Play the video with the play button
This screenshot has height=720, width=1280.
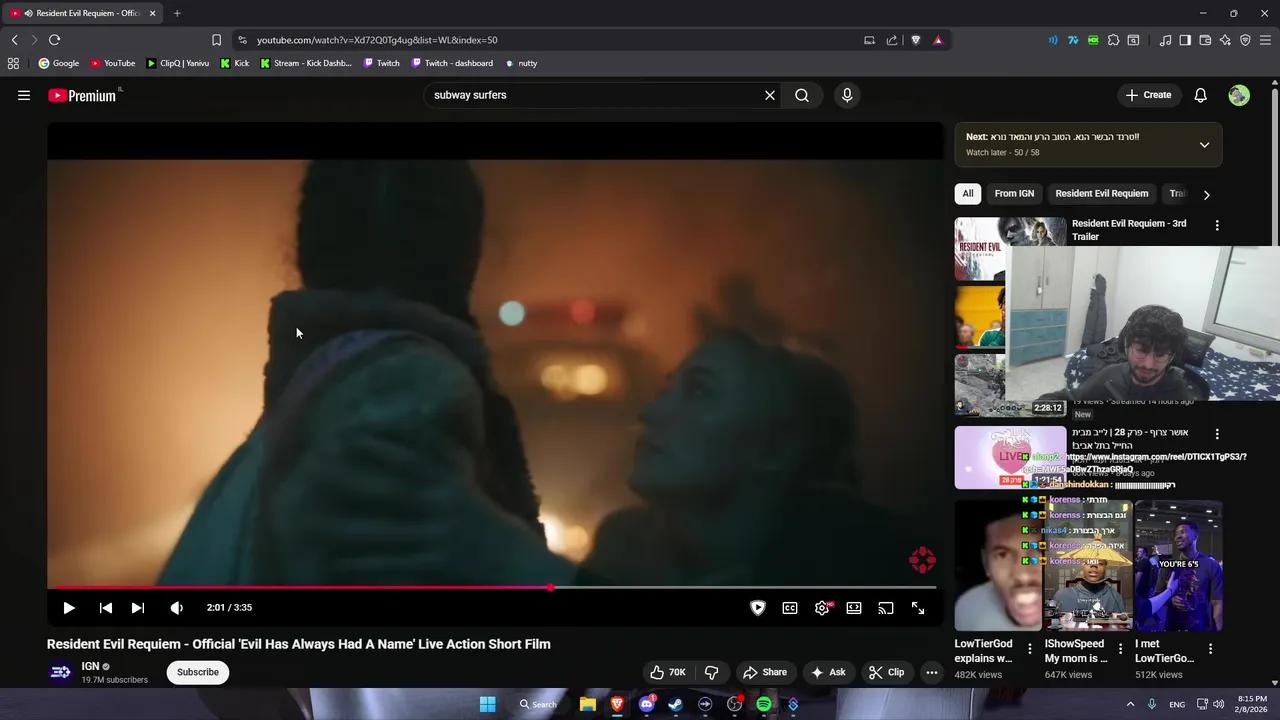point(69,608)
